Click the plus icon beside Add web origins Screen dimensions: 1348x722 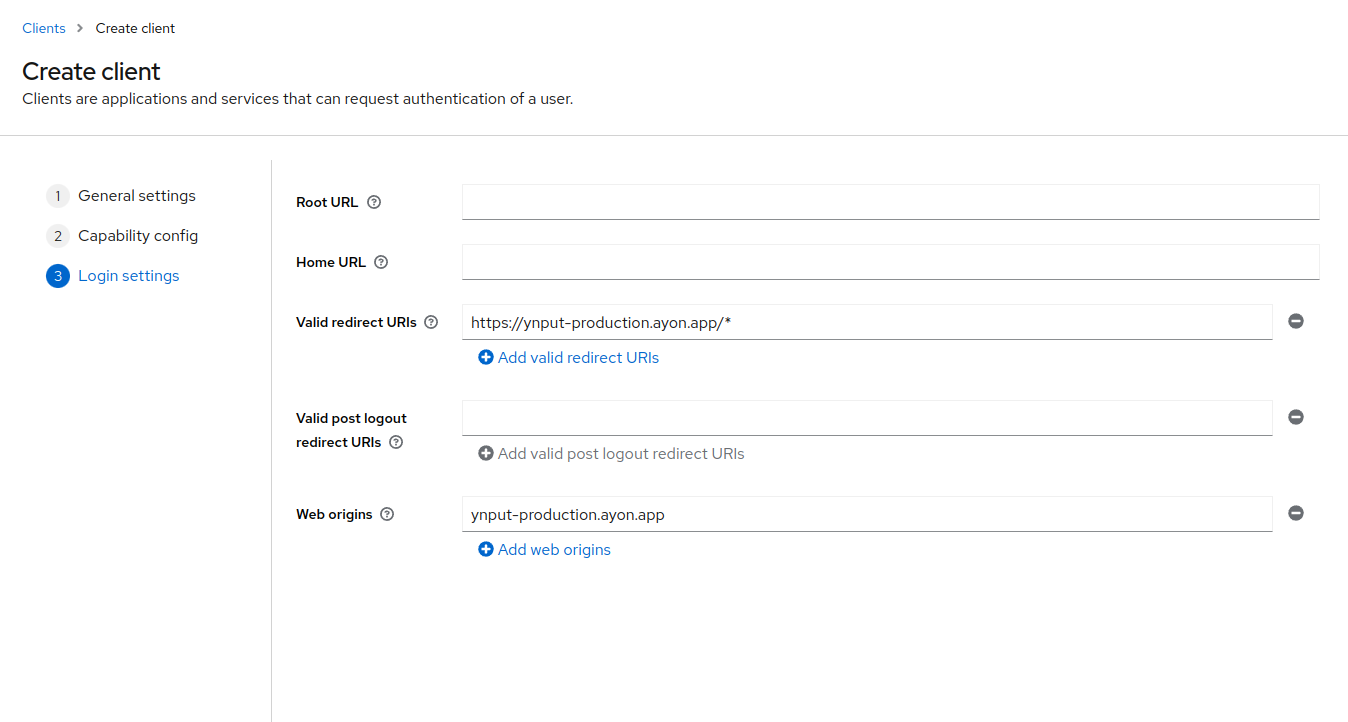point(486,549)
